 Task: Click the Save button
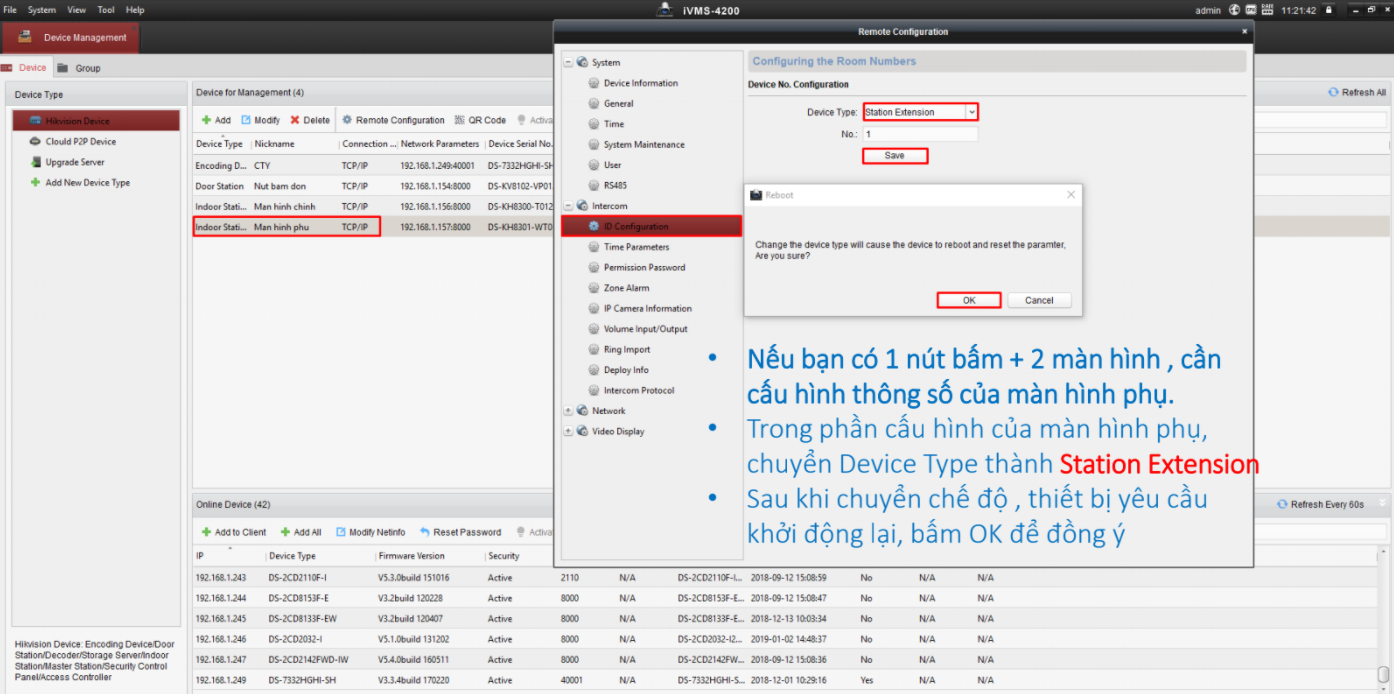coord(895,156)
